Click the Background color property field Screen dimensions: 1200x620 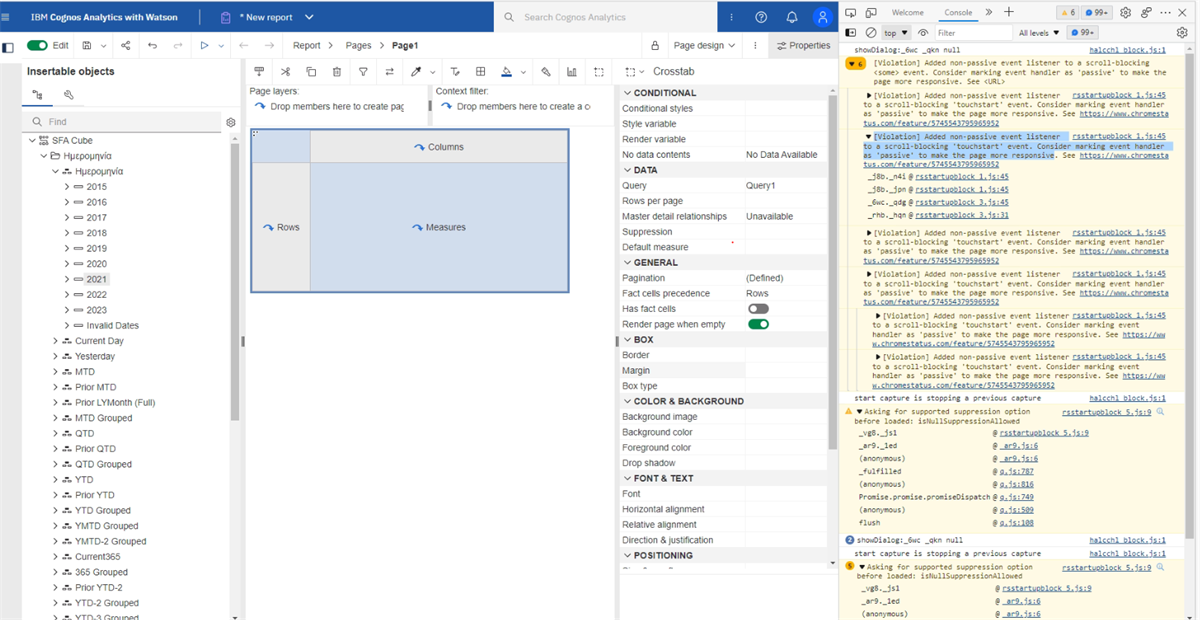pyautogui.click(x=785, y=432)
